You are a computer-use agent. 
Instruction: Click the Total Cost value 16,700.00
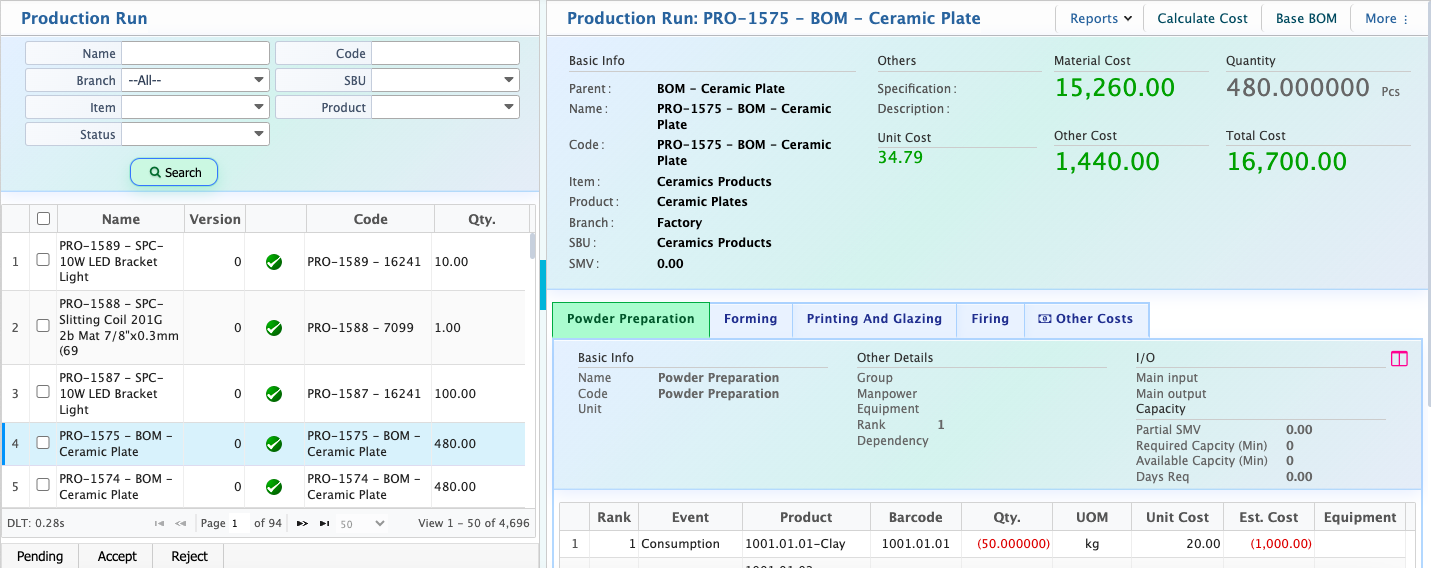1286,162
